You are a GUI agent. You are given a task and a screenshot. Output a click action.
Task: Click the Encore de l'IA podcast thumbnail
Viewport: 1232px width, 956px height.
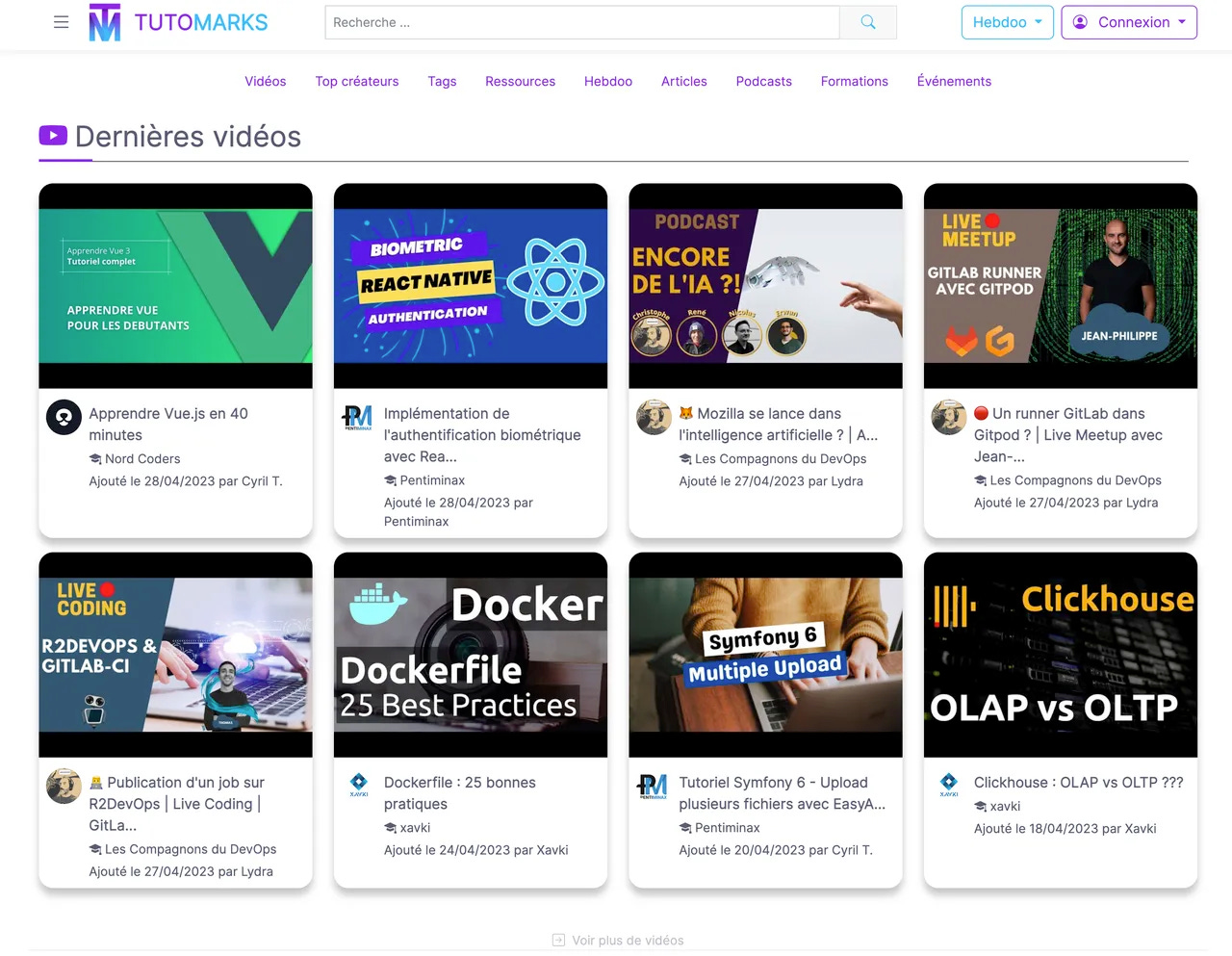click(765, 285)
